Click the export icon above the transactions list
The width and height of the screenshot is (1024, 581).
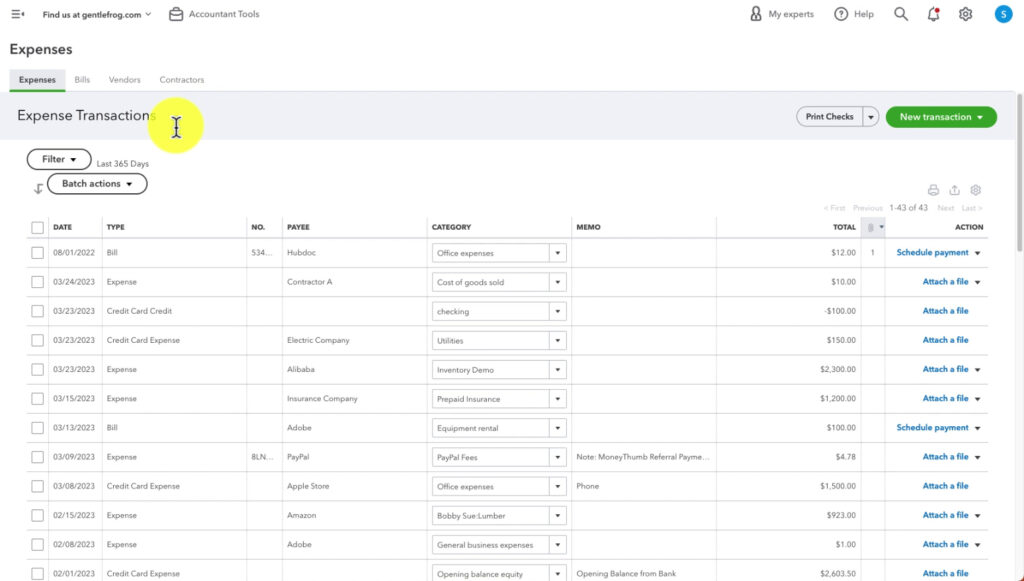954,189
